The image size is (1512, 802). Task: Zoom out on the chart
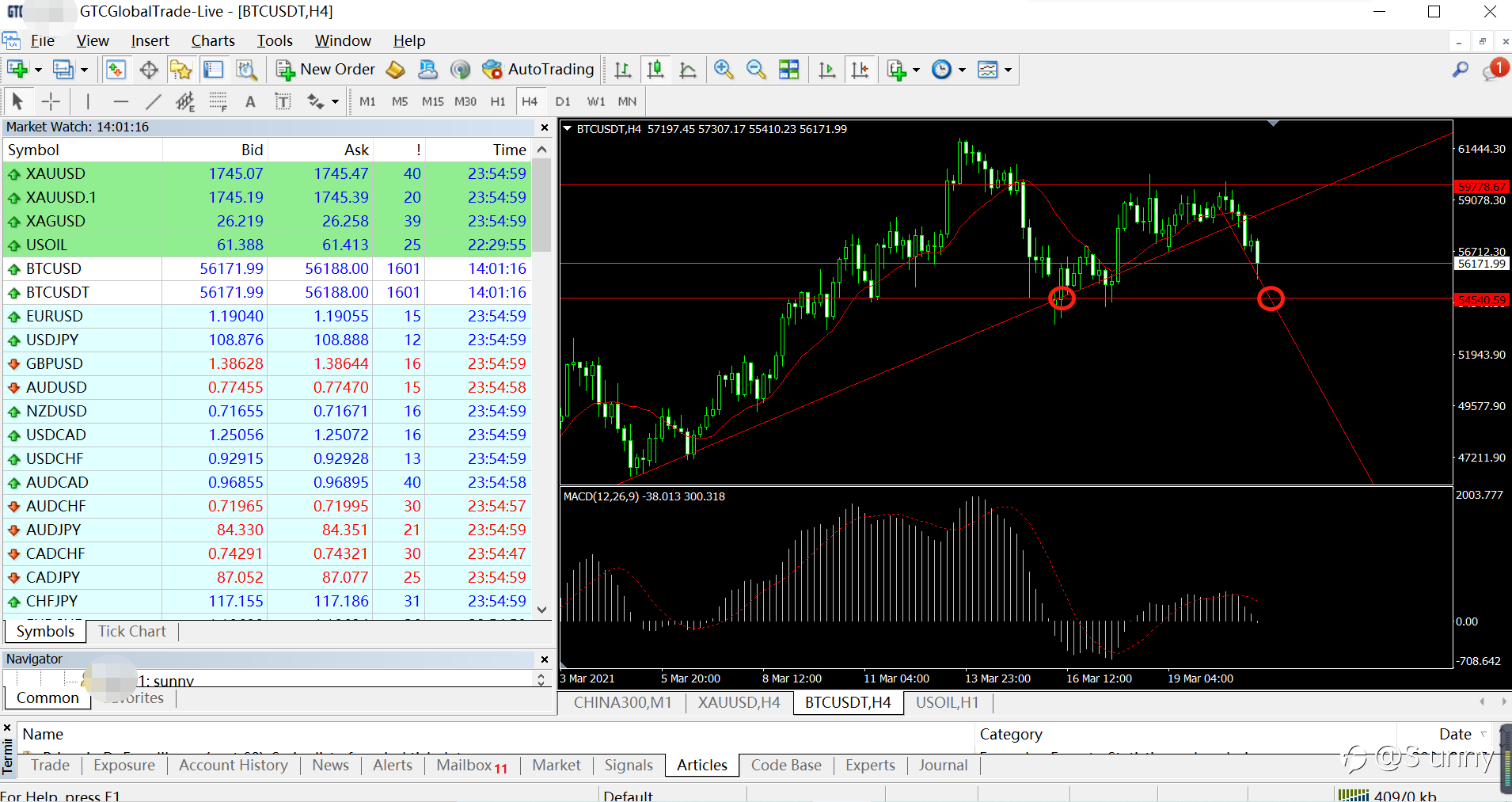[x=756, y=70]
